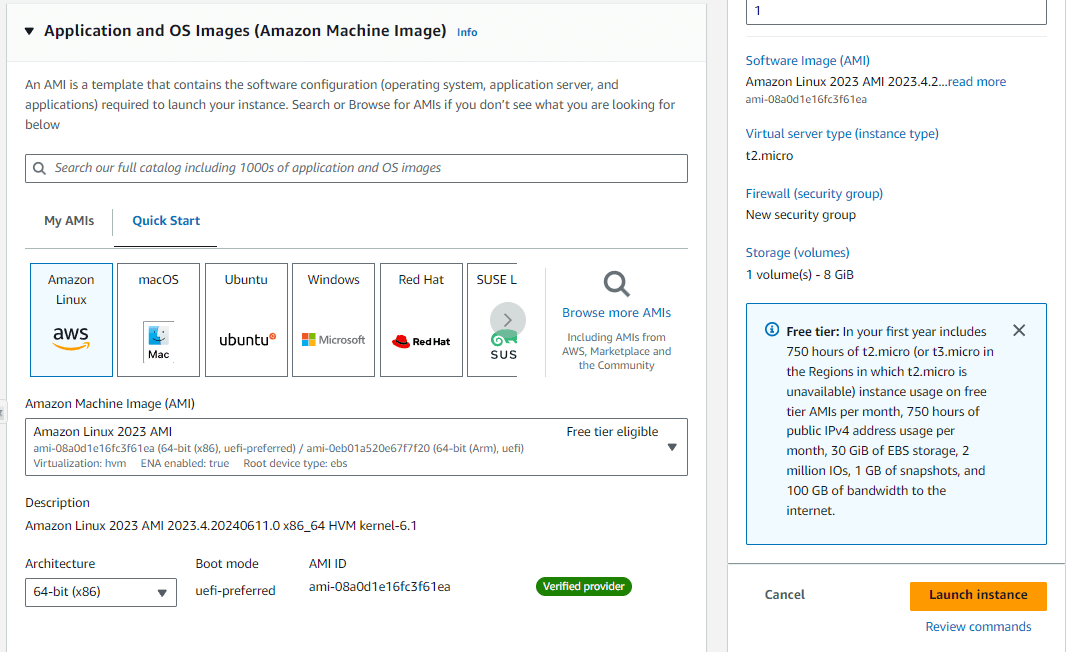Screen dimensions: 1066x652
Task: Select the Red Hat AMI tile
Action: pyautogui.click(x=422, y=320)
